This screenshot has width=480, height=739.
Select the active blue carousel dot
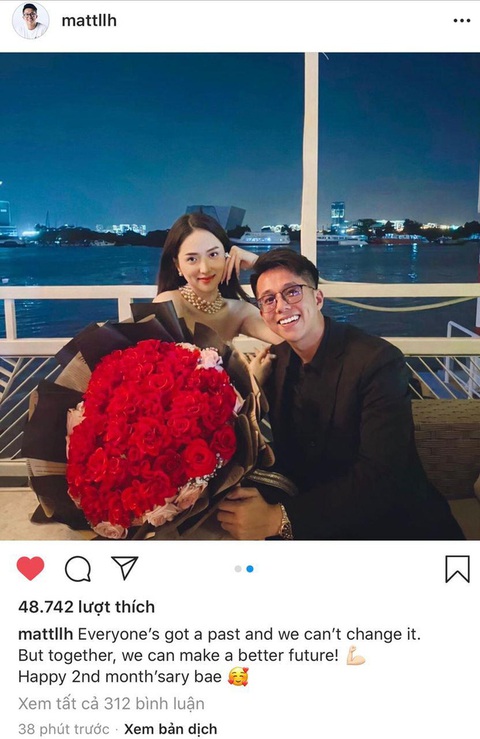[x=250, y=569]
